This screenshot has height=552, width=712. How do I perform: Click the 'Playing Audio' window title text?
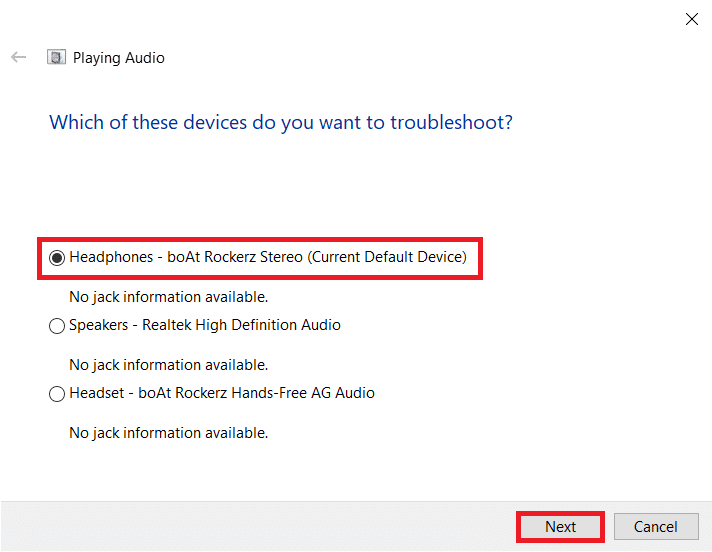coord(119,58)
